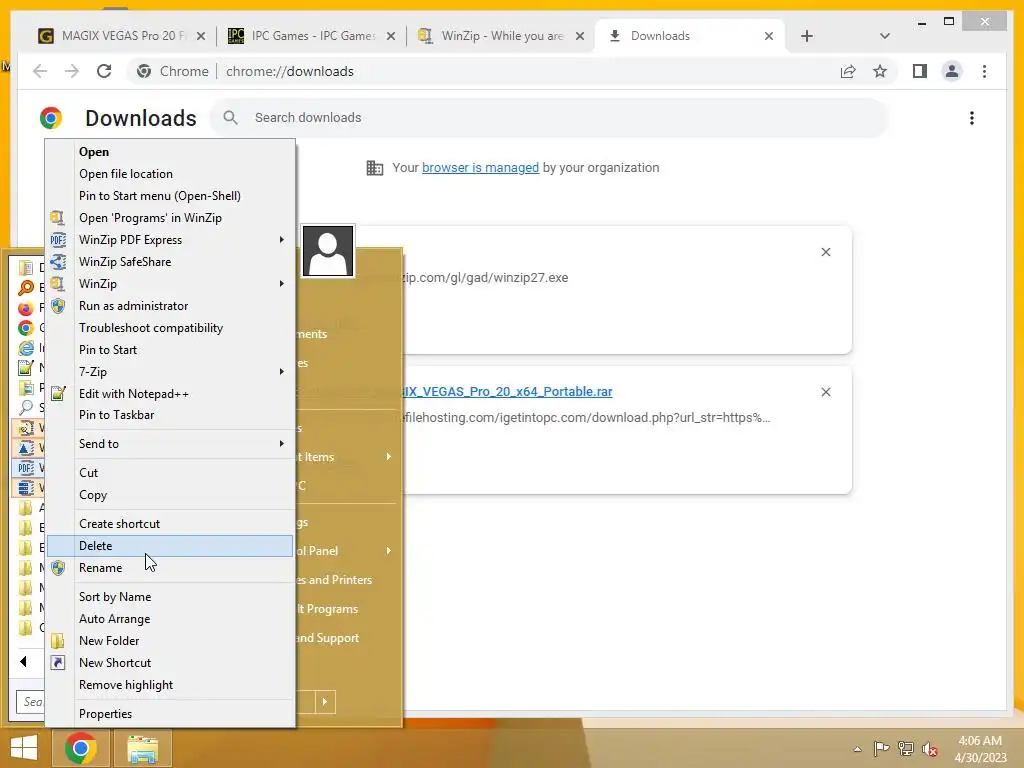
Task: Expand the WinZip submenu
Action: click(x=170, y=283)
